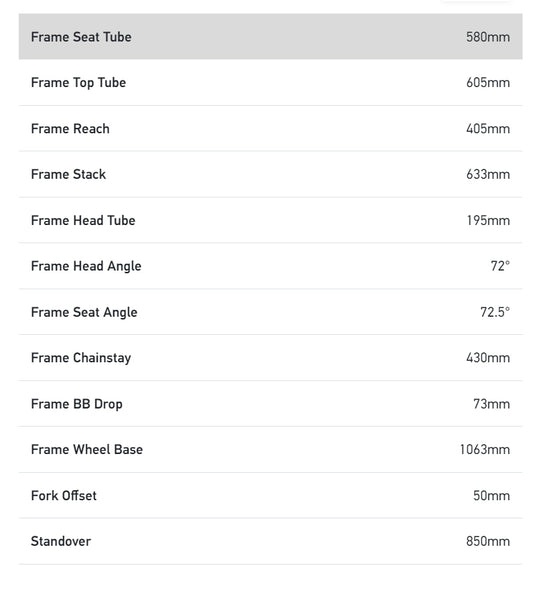Select the Fork Offset label

[64, 496]
